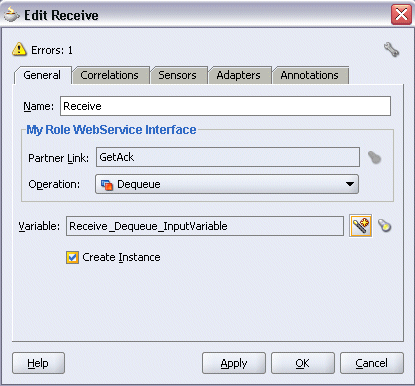Screen dimensions: 415x386
Task: Click the wrench settings icon
Action: pos(391,50)
